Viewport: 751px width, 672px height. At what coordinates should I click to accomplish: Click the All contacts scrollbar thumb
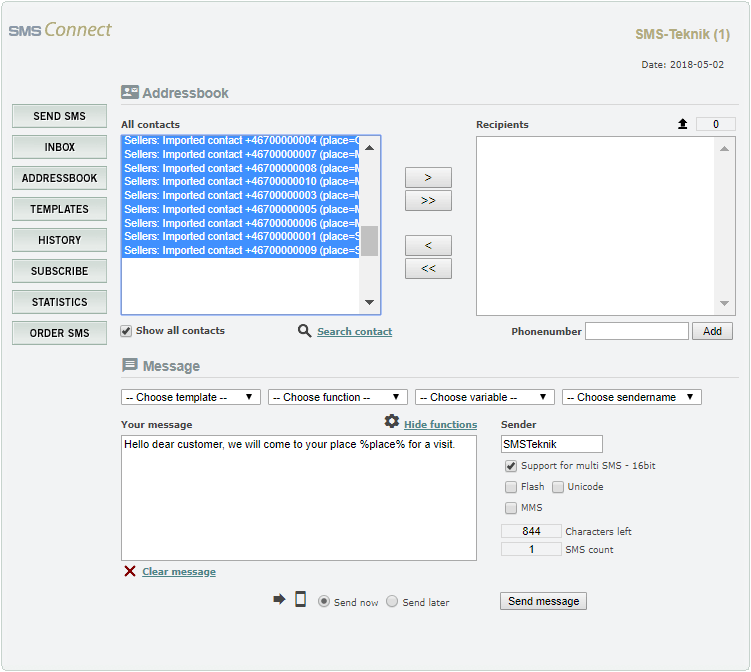(x=369, y=241)
